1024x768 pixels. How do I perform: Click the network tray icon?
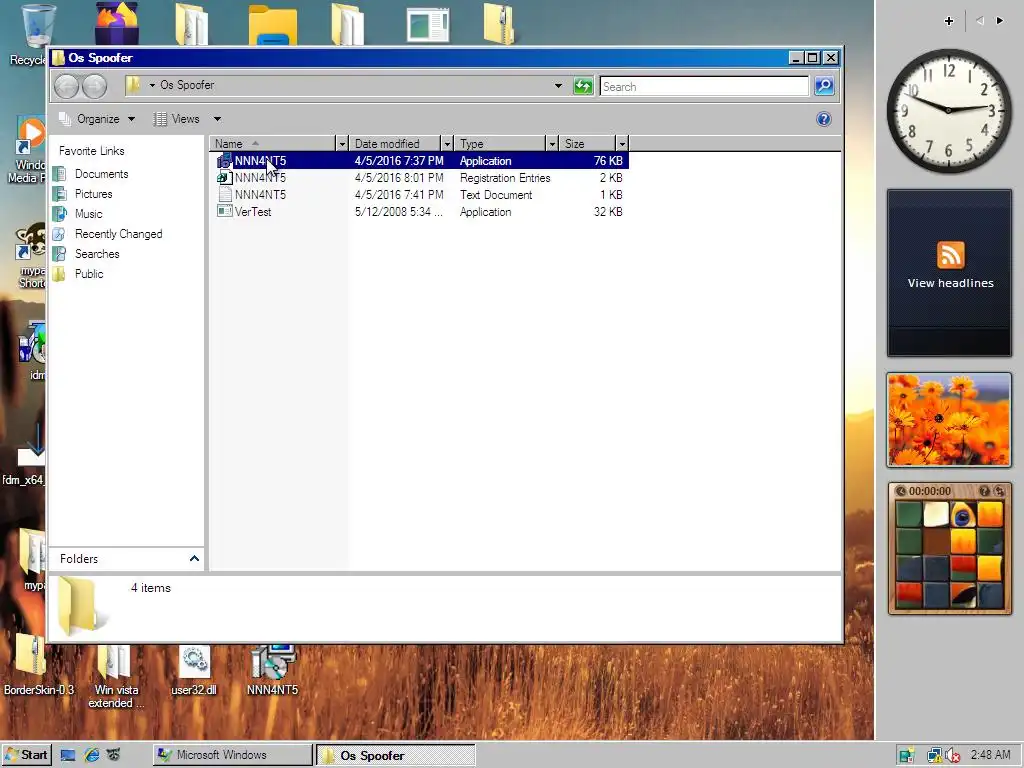pos(934,756)
